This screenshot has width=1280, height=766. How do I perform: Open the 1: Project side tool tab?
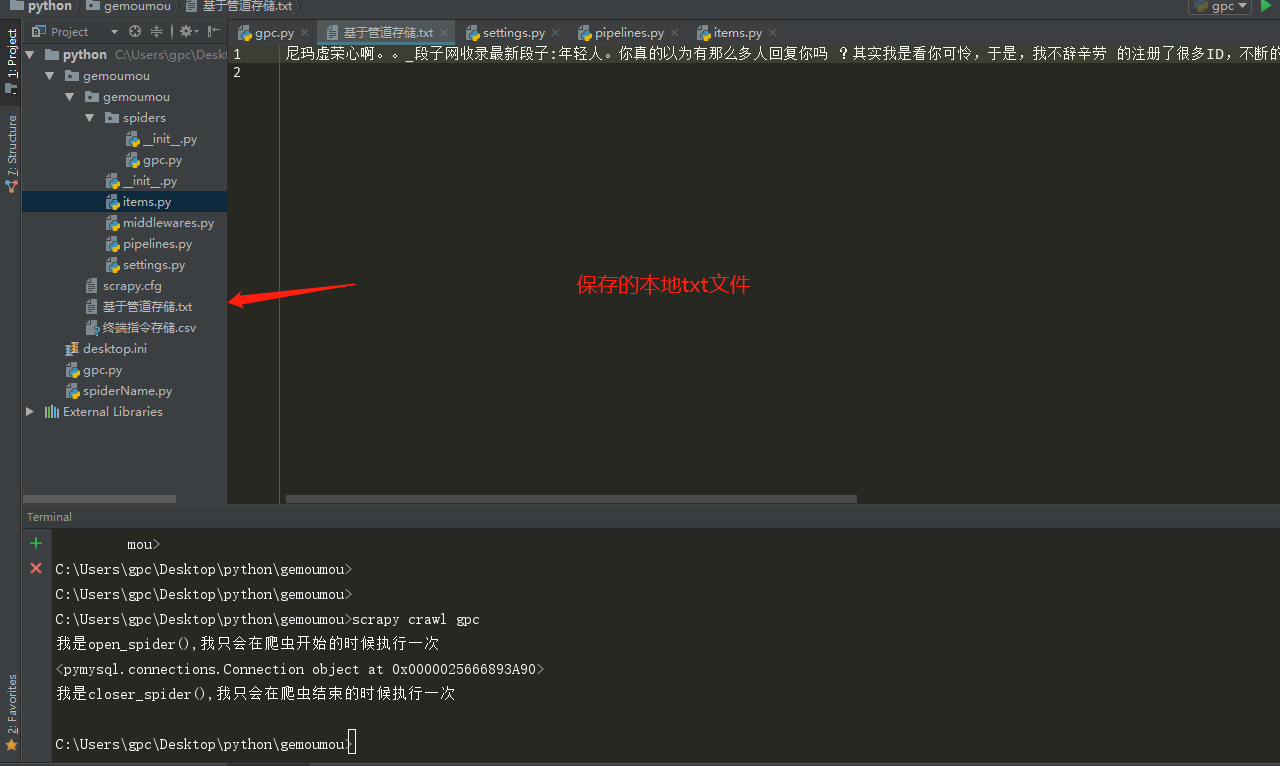(x=11, y=60)
